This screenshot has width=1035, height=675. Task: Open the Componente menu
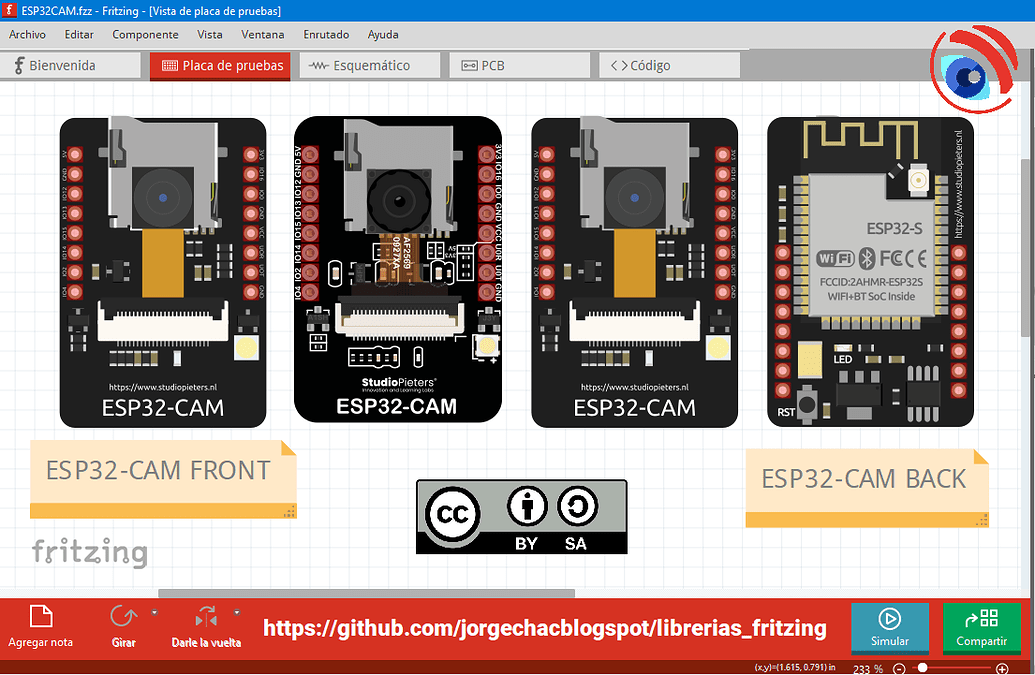coord(145,34)
